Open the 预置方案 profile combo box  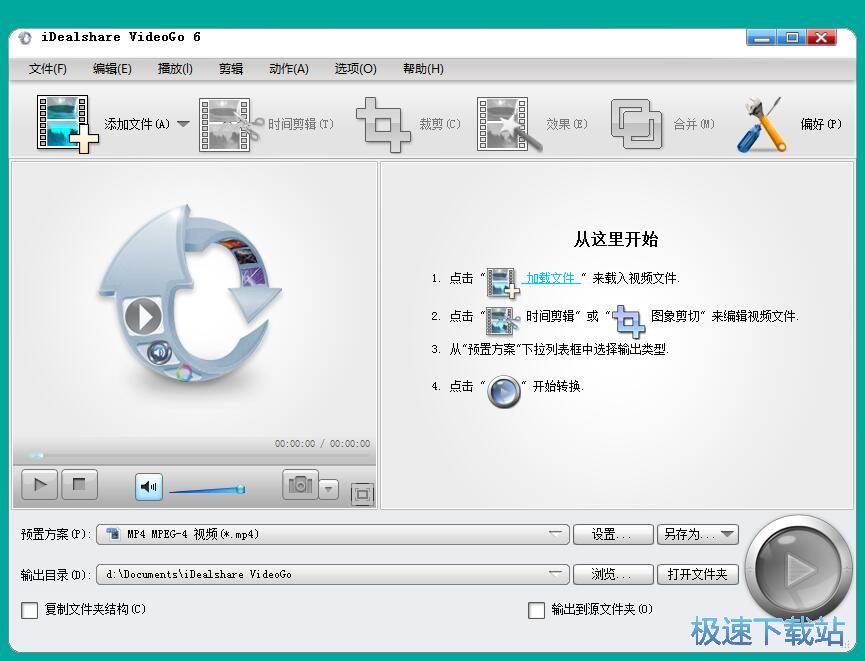pos(333,534)
